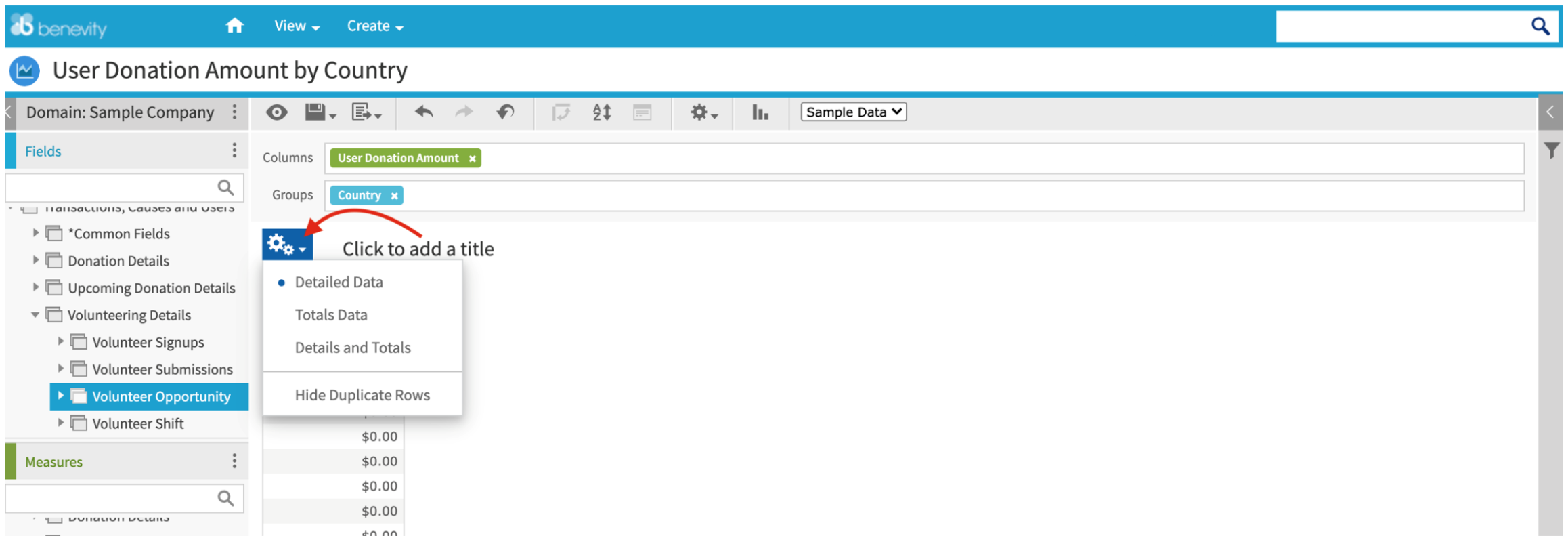Select *Common Fields tree item

[x=118, y=234]
